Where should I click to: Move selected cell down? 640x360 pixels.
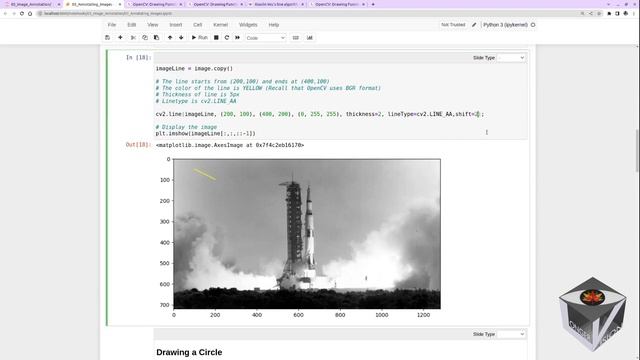[181, 38]
